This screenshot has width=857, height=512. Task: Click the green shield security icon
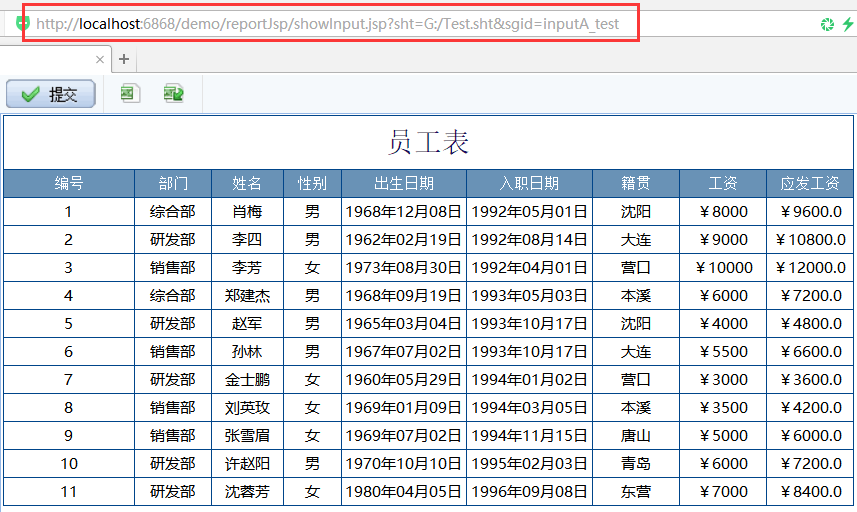click(22, 23)
